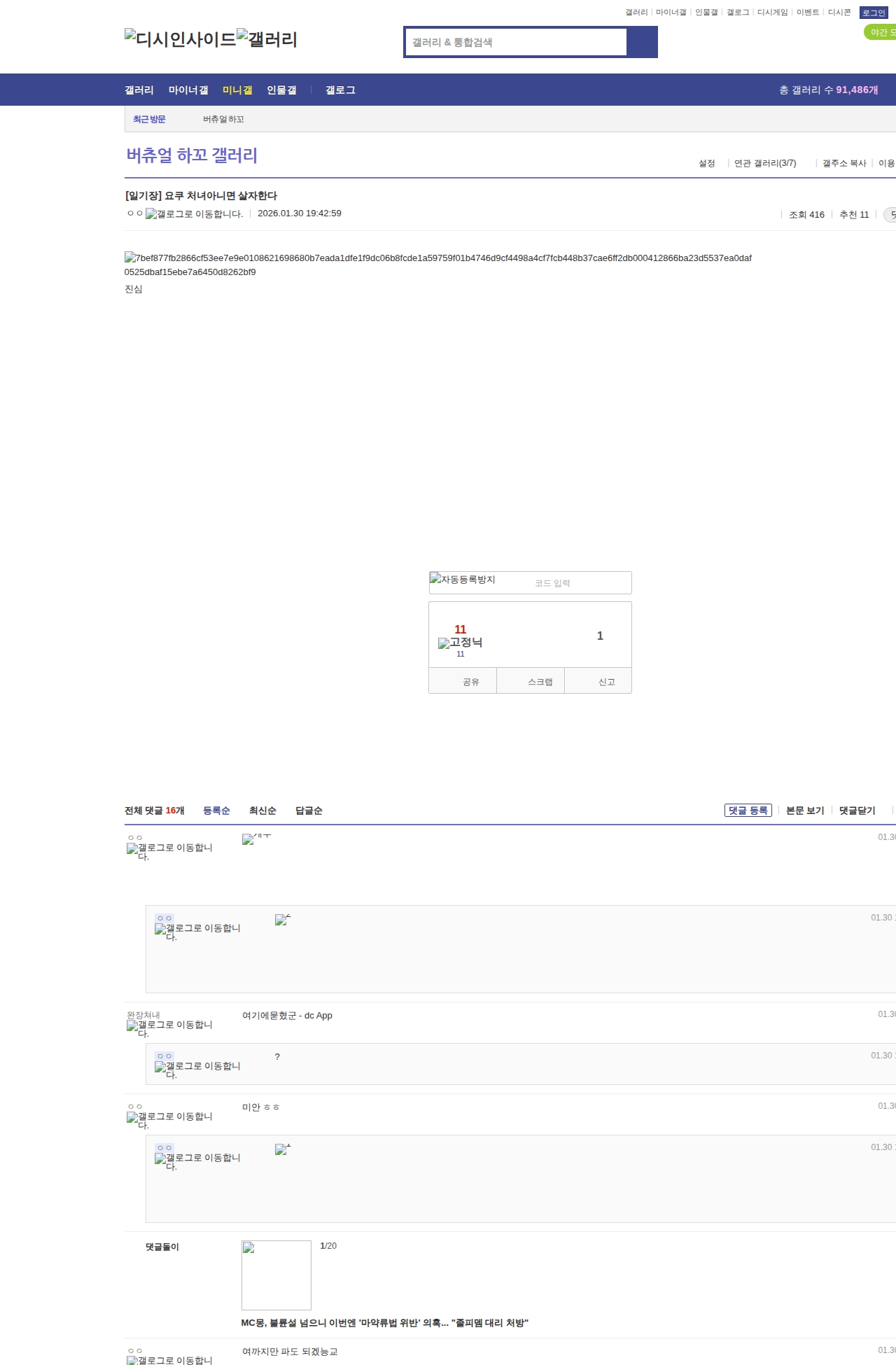Screen dimensions: 896x1365
Task: Click the blue search submit button
Action: (x=642, y=42)
